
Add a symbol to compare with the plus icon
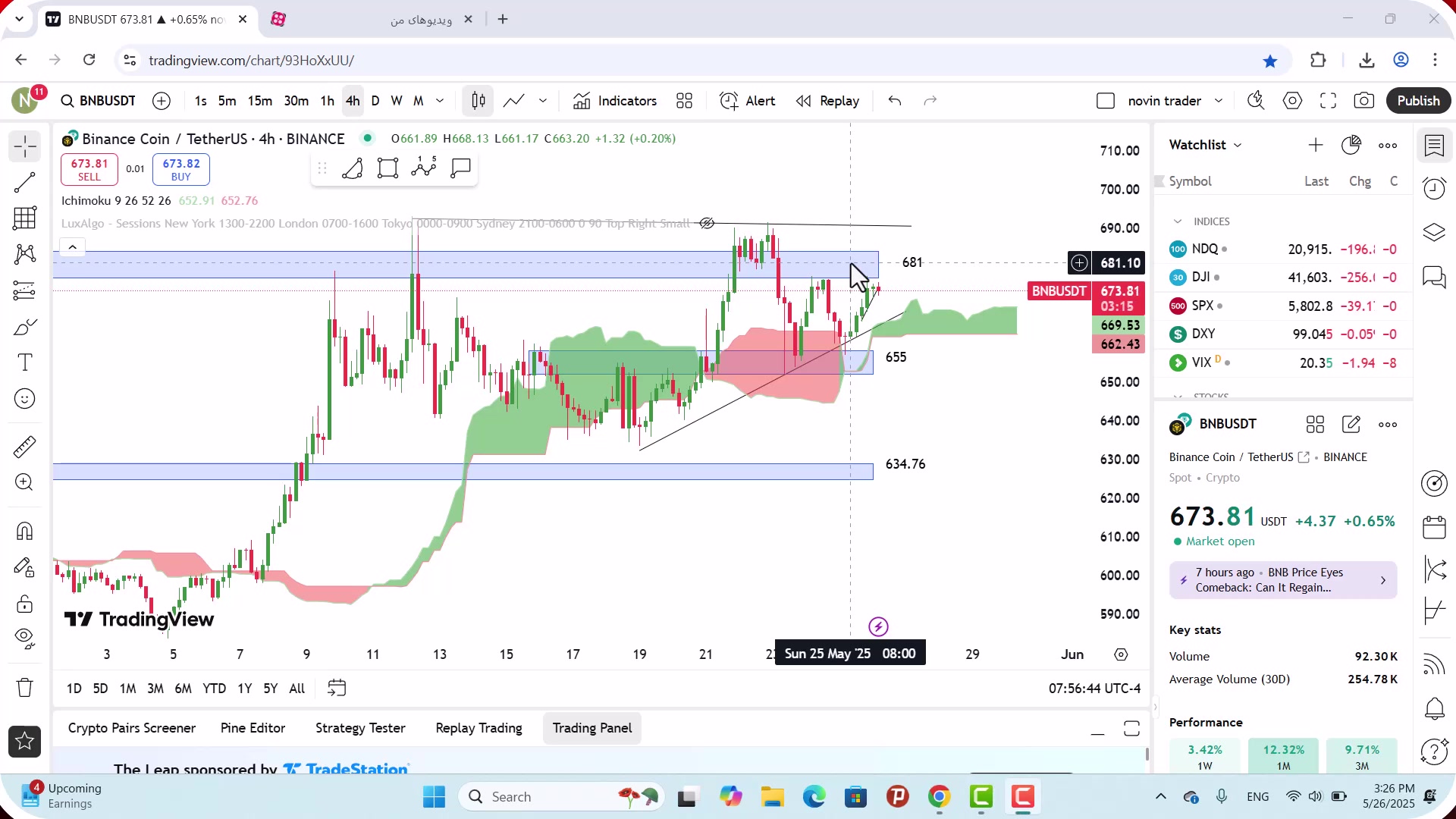[x=162, y=101]
